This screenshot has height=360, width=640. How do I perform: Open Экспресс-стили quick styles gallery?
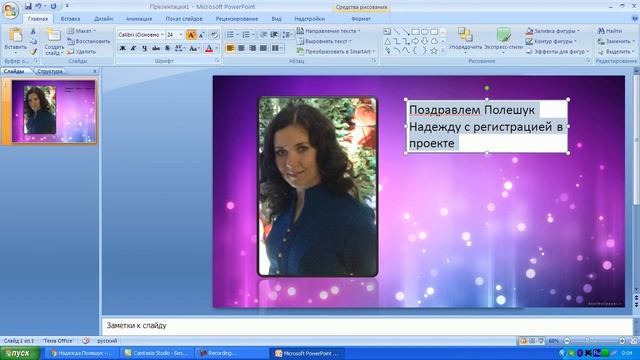click(503, 40)
